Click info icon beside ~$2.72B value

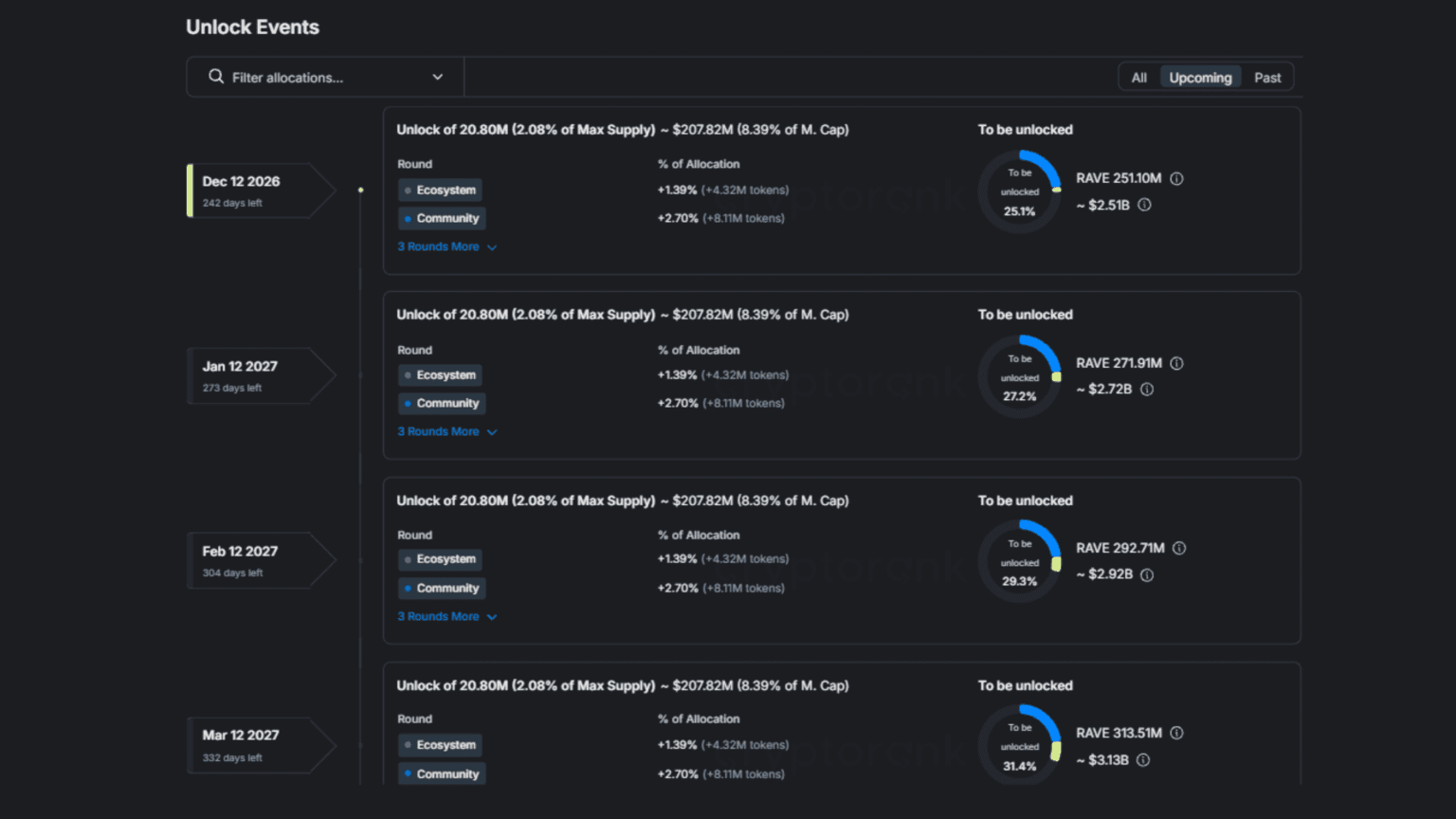click(x=1147, y=390)
